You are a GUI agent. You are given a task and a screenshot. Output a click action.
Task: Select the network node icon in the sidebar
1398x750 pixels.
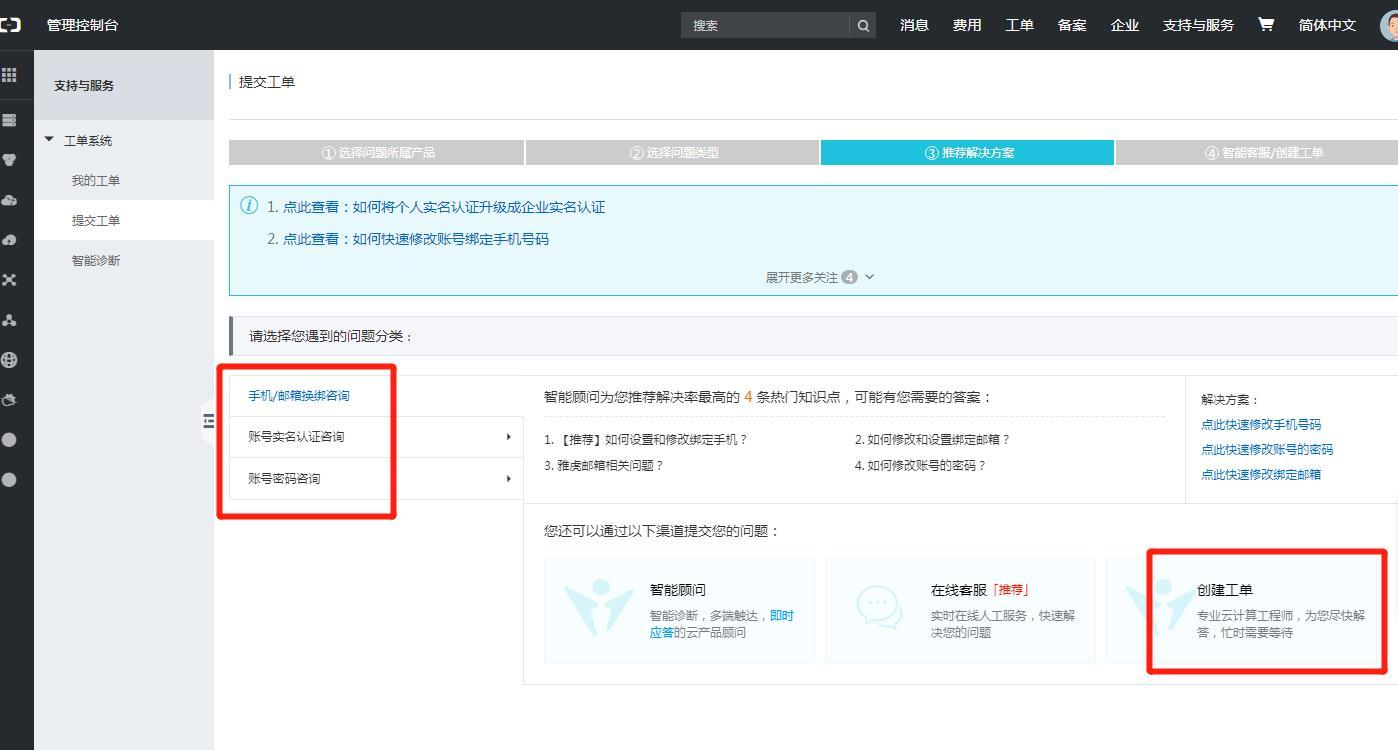click(10, 319)
